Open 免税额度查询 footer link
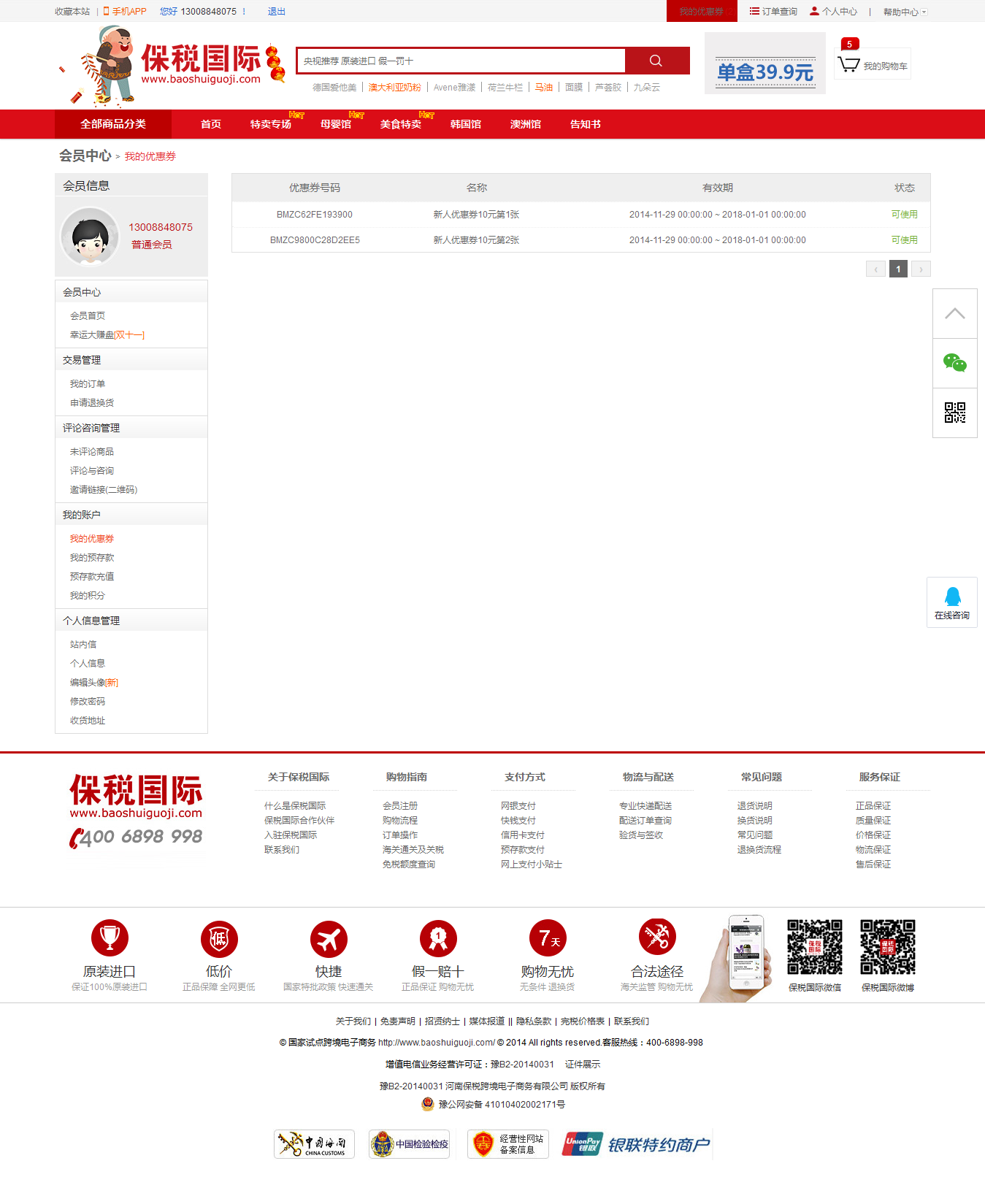Screen dimensions: 985x1204 pyautogui.click(x=409, y=864)
